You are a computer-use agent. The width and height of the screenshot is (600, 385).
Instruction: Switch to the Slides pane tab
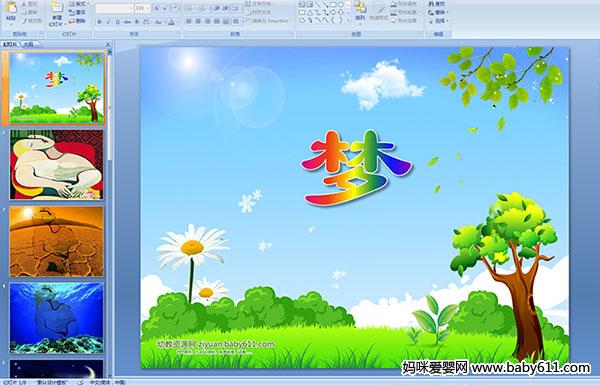tap(10, 44)
